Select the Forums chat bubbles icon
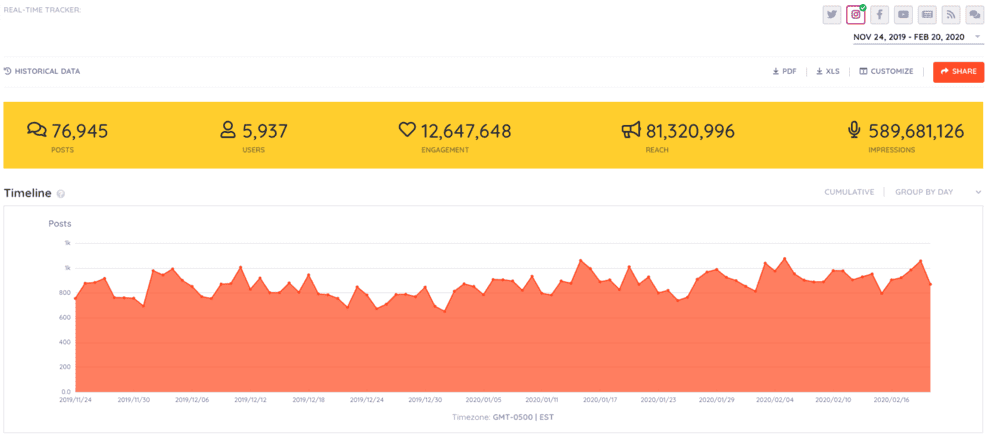991x439 pixels. point(975,15)
